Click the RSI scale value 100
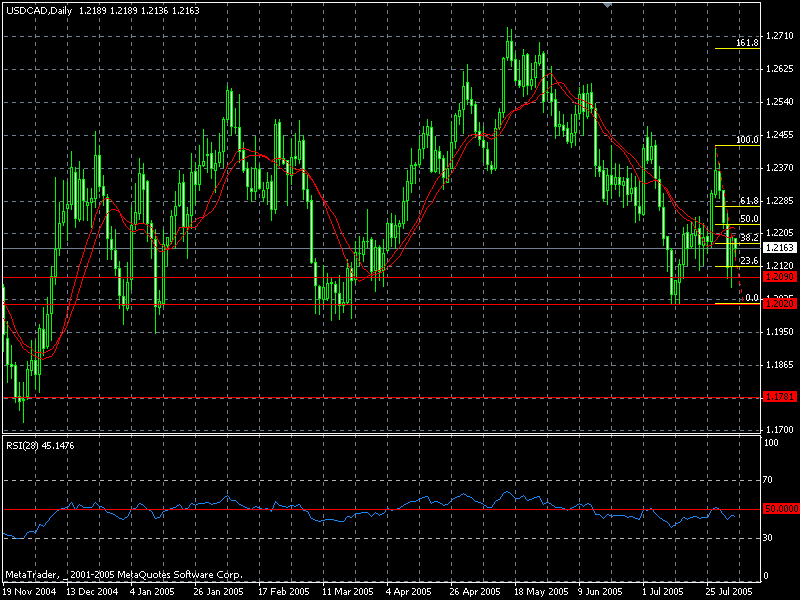 click(771, 443)
